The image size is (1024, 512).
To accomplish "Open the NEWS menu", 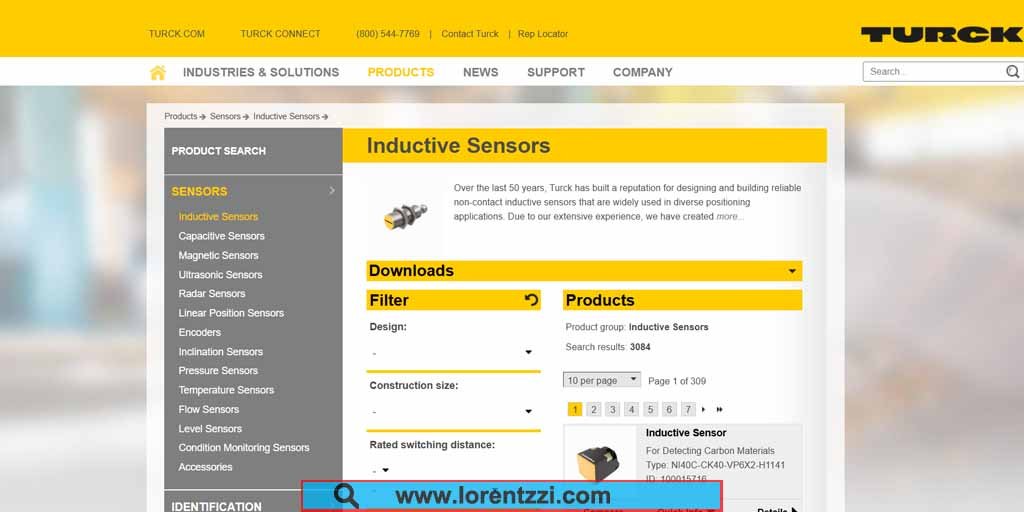I will click(480, 72).
